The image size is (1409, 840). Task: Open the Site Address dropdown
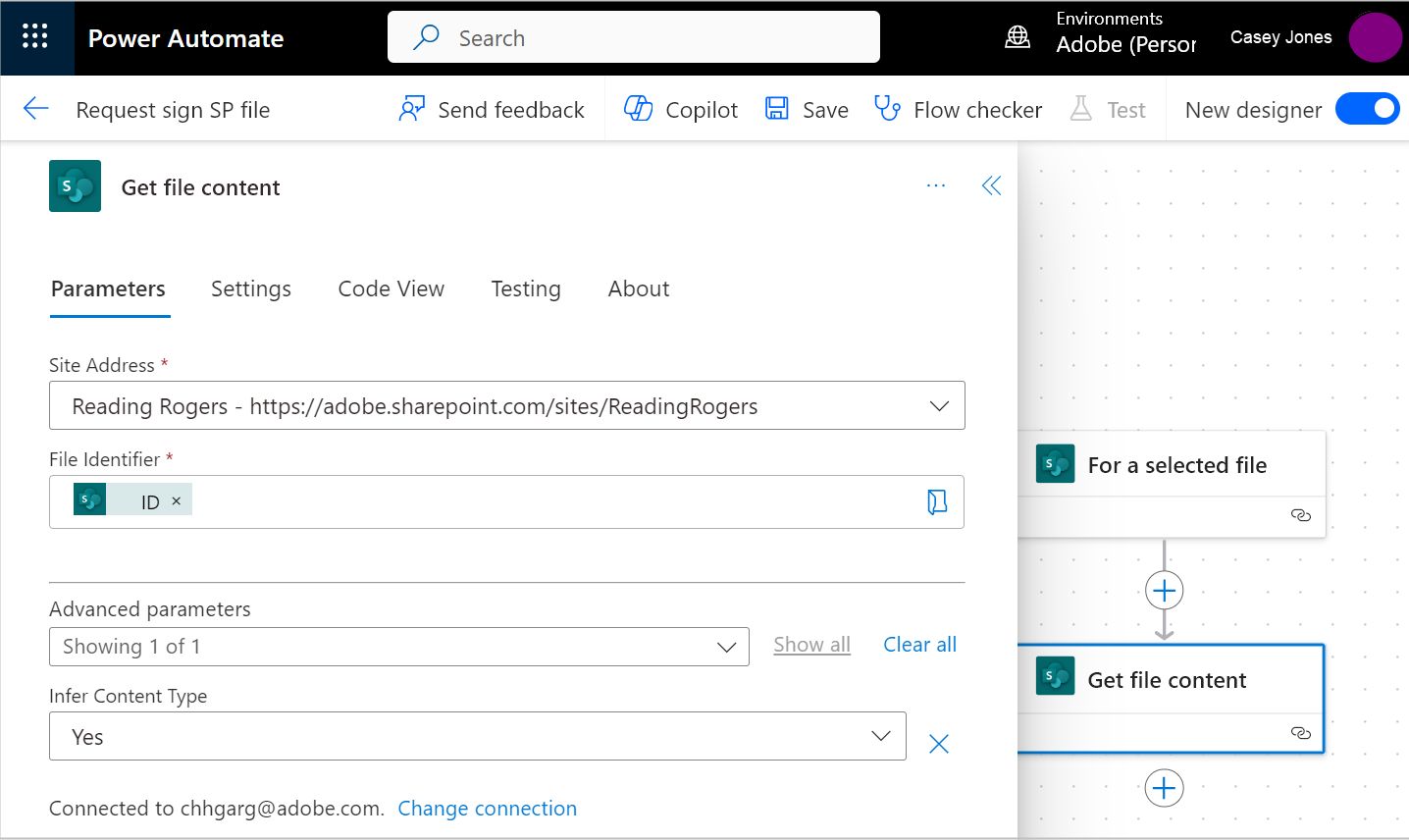click(x=939, y=405)
